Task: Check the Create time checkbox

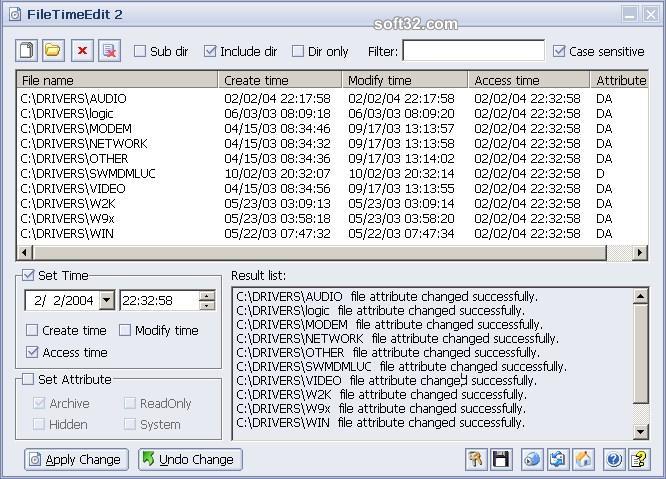Action: [32, 330]
